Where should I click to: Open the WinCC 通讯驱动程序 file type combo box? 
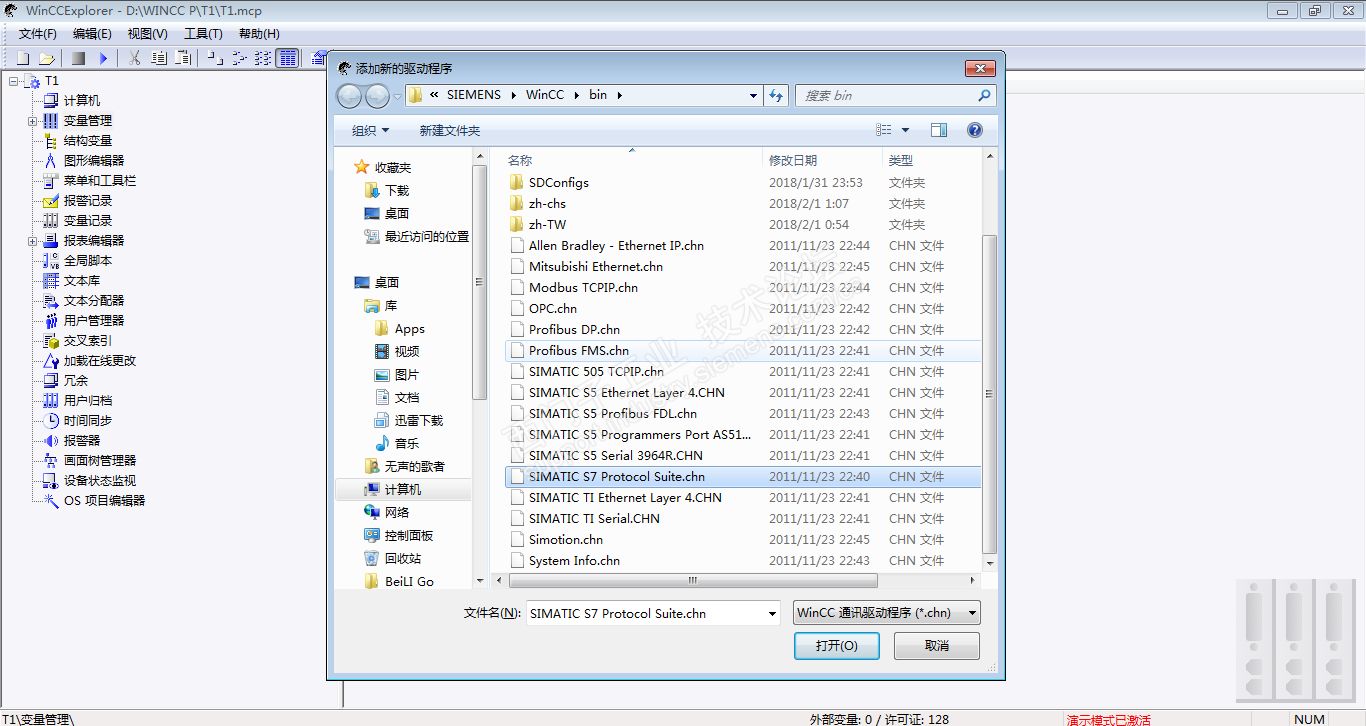point(887,613)
